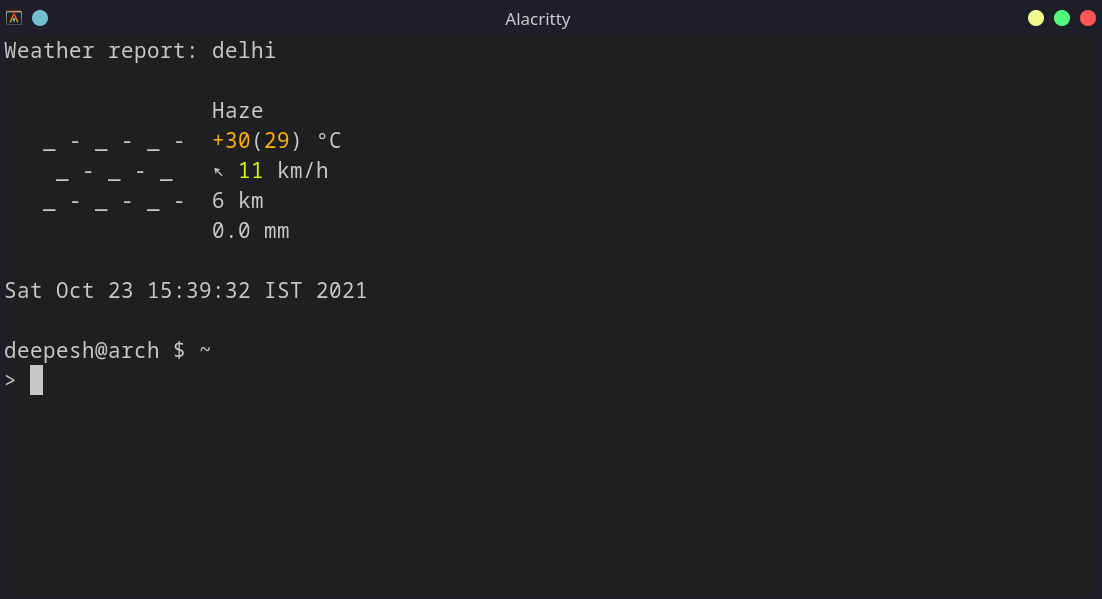Screen dimensions: 1102x599
Task: Click the wind speed "11 km/h"
Action: click(283, 171)
